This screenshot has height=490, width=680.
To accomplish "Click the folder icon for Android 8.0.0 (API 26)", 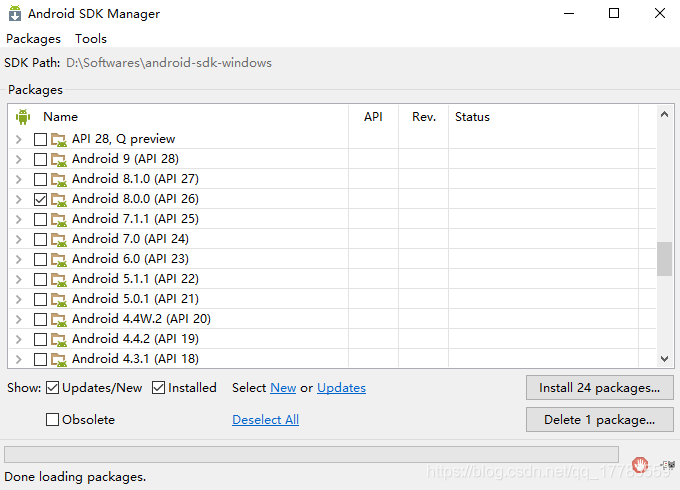I will pyautogui.click(x=59, y=199).
